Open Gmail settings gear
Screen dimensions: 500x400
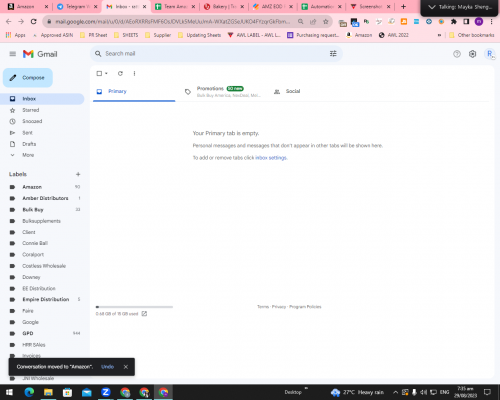[472, 54]
